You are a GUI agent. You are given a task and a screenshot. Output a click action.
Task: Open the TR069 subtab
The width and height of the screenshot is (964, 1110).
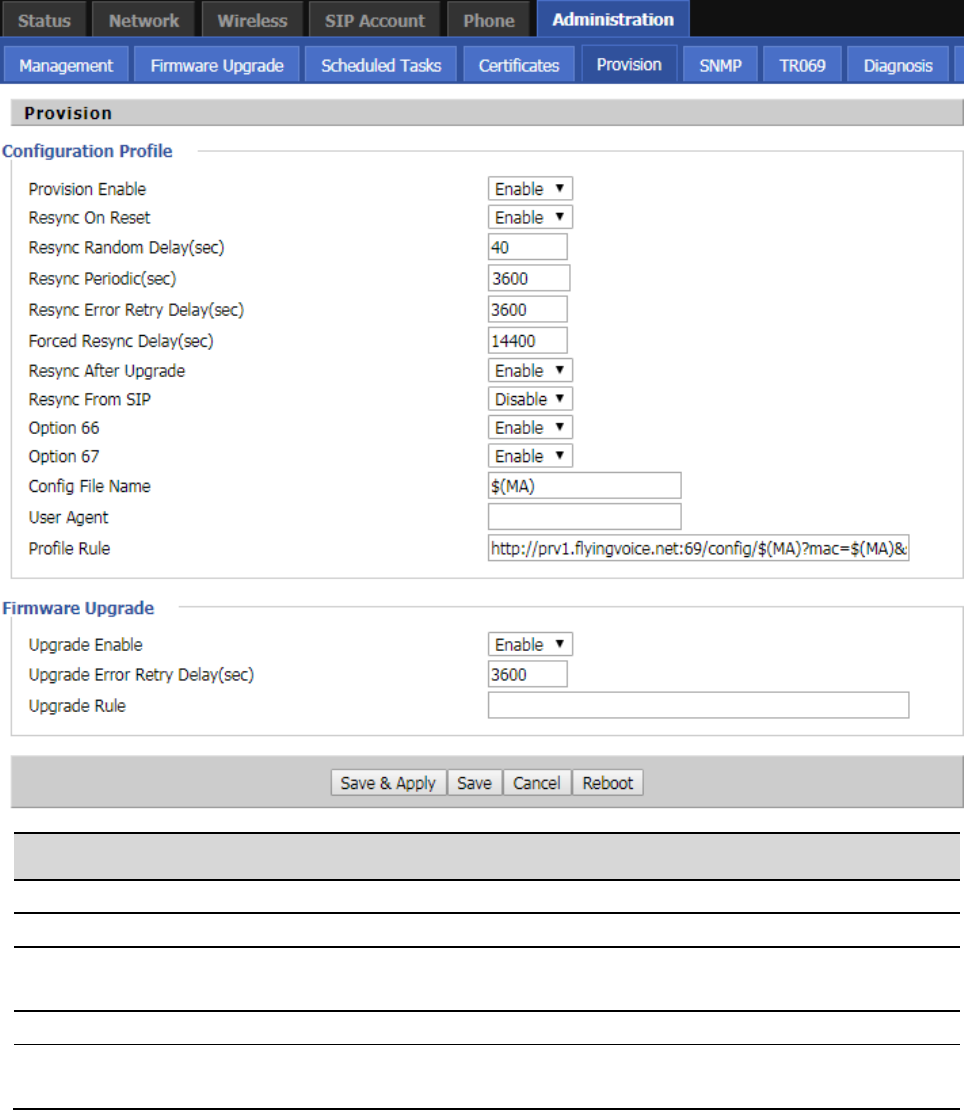coord(802,66)
